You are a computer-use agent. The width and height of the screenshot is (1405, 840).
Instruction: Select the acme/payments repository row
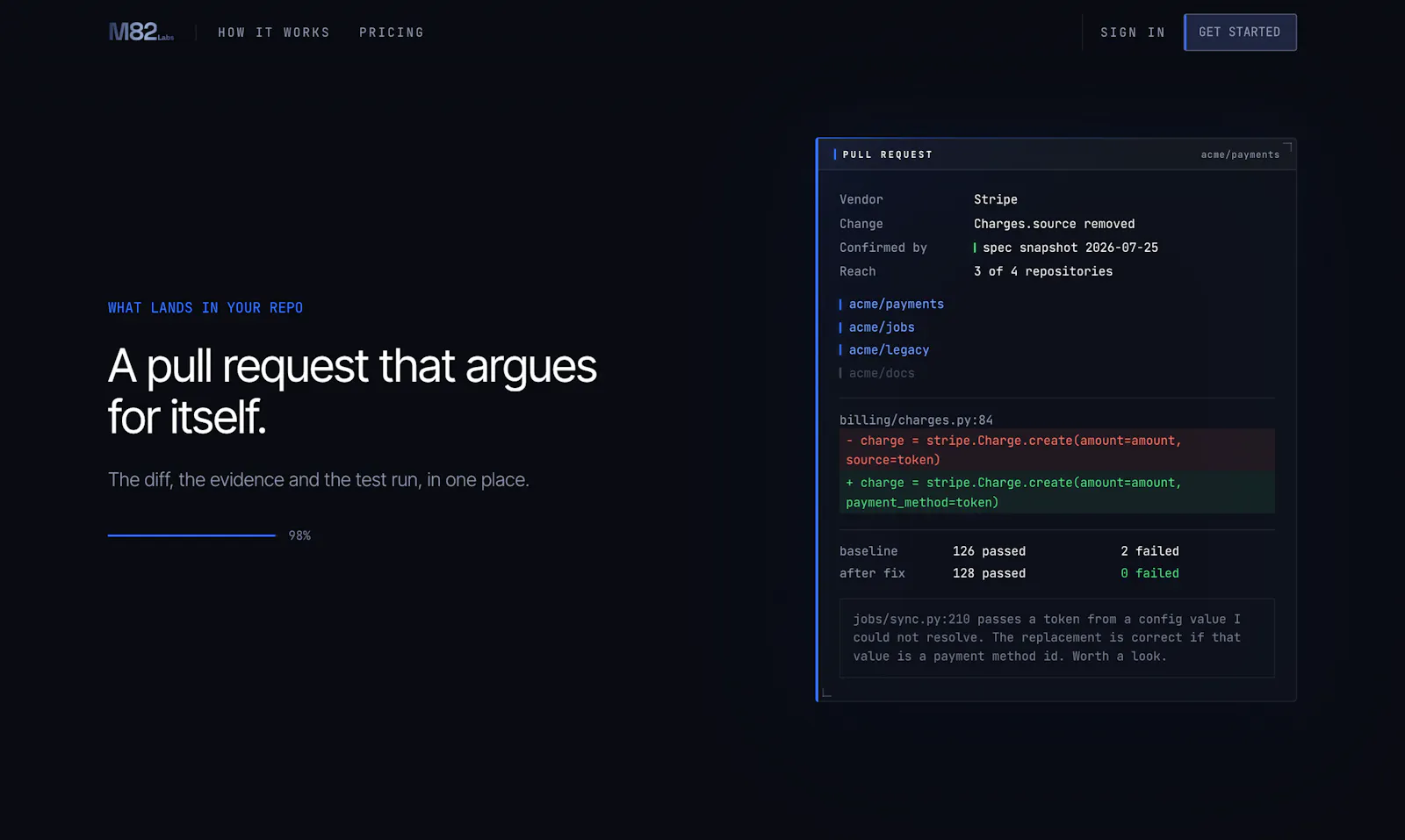point(891,304)
